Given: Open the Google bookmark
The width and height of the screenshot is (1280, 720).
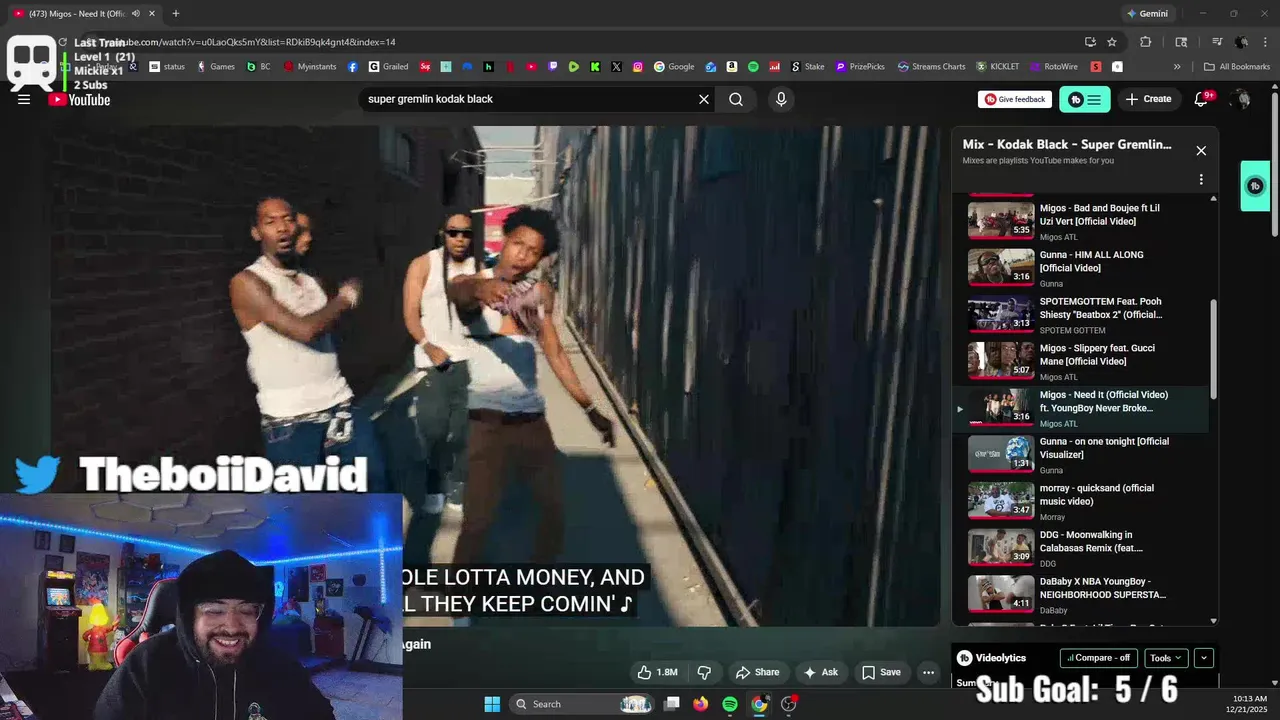Looking at the screenshot, I should (x=674, y=67).
